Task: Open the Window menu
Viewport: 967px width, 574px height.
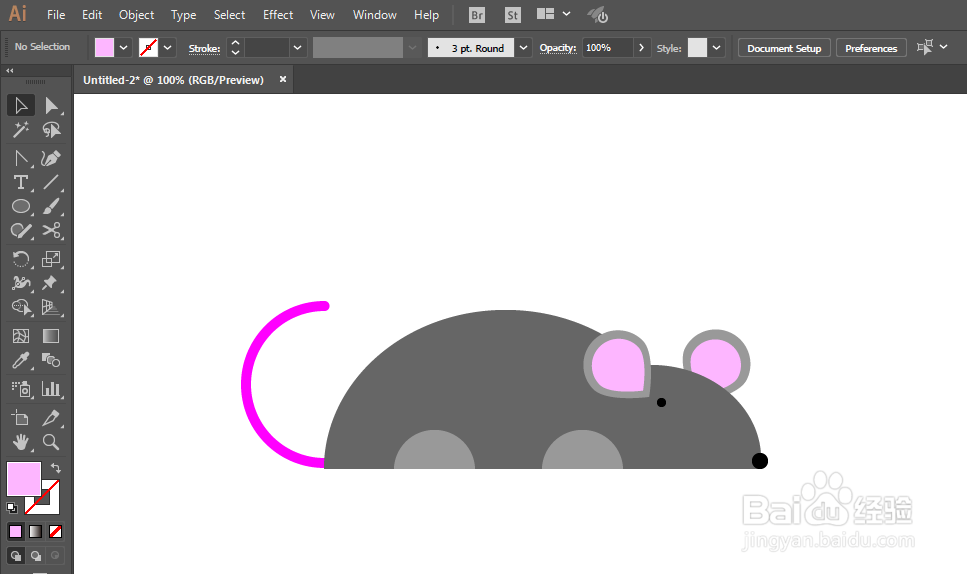Action: coord(374,15)
